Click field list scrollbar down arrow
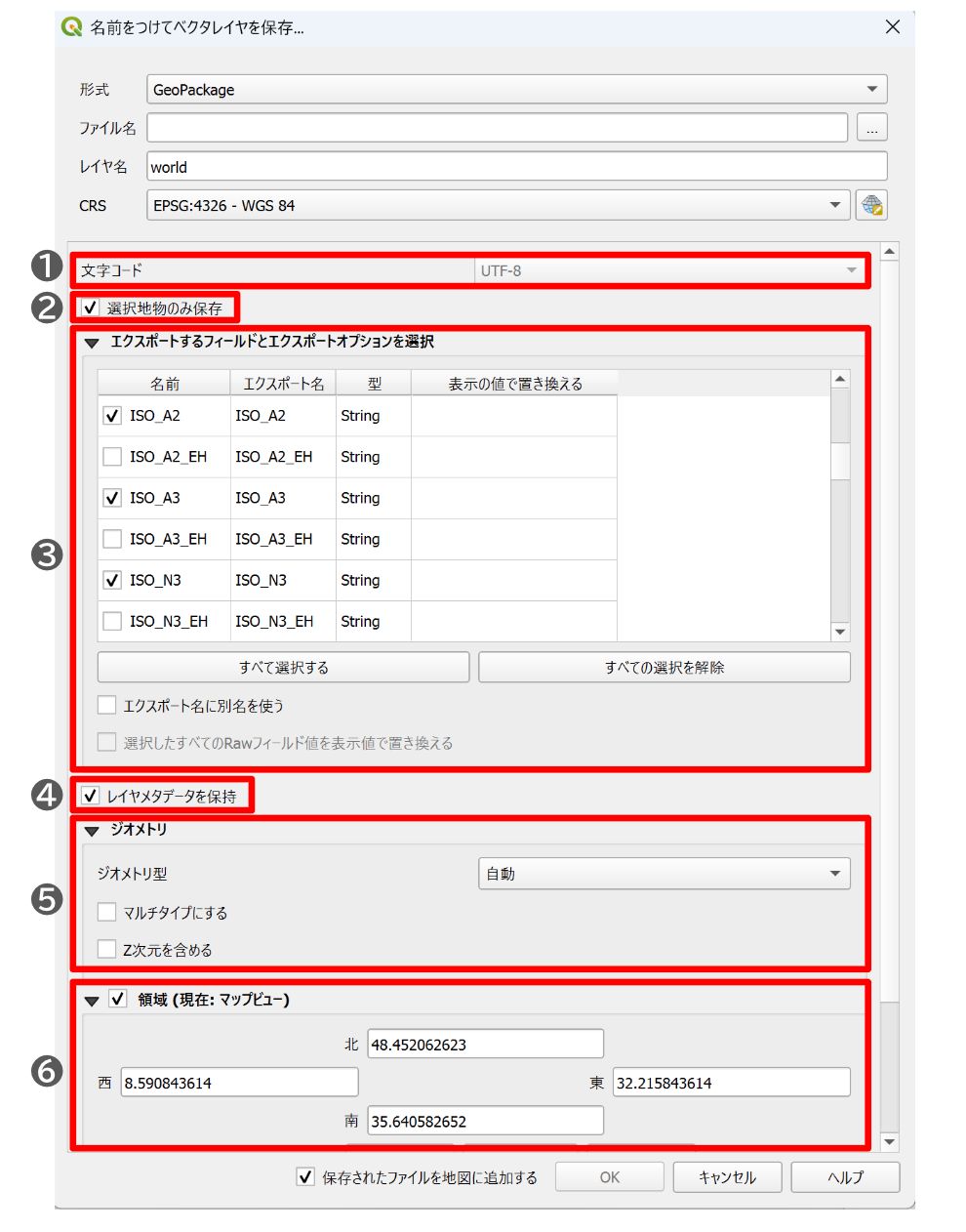 840,632
